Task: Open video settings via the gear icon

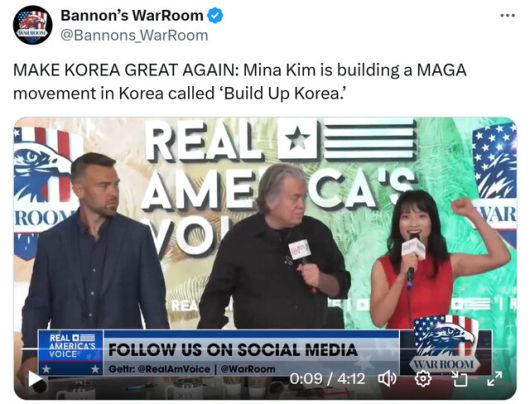Action: [423, 379]
